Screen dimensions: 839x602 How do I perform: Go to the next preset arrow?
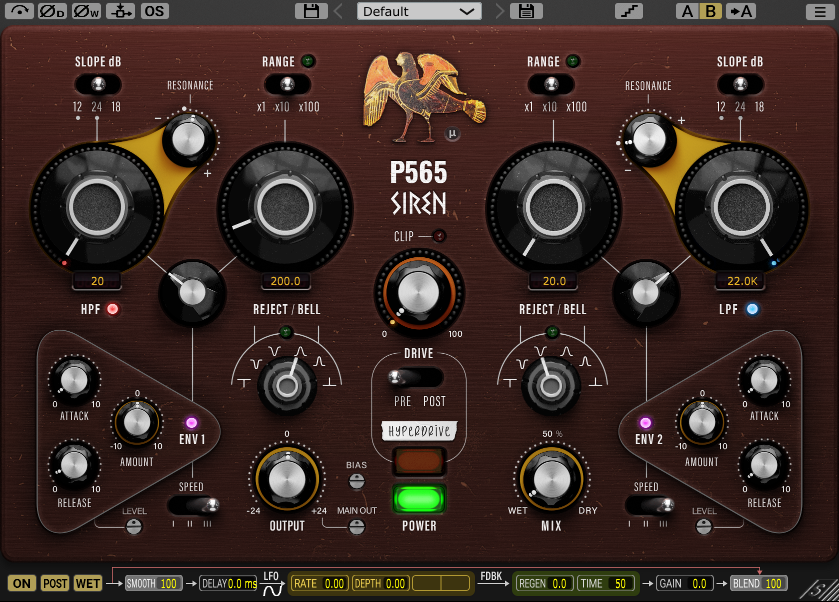click(500, 11)
